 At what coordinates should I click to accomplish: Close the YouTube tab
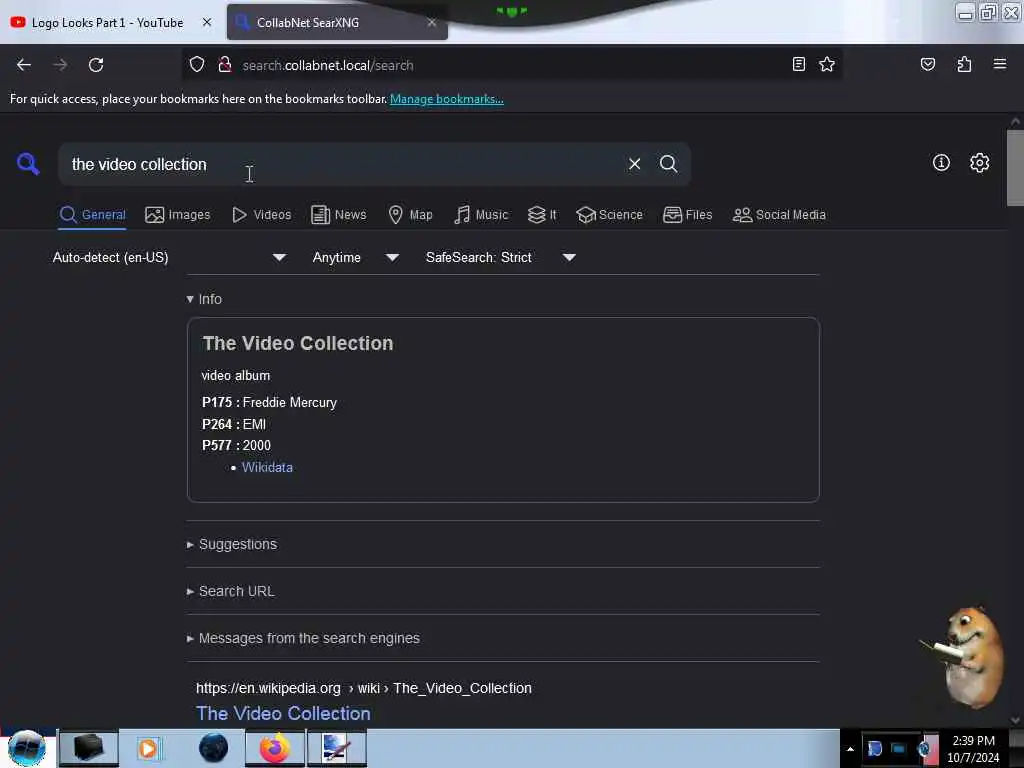207,22
